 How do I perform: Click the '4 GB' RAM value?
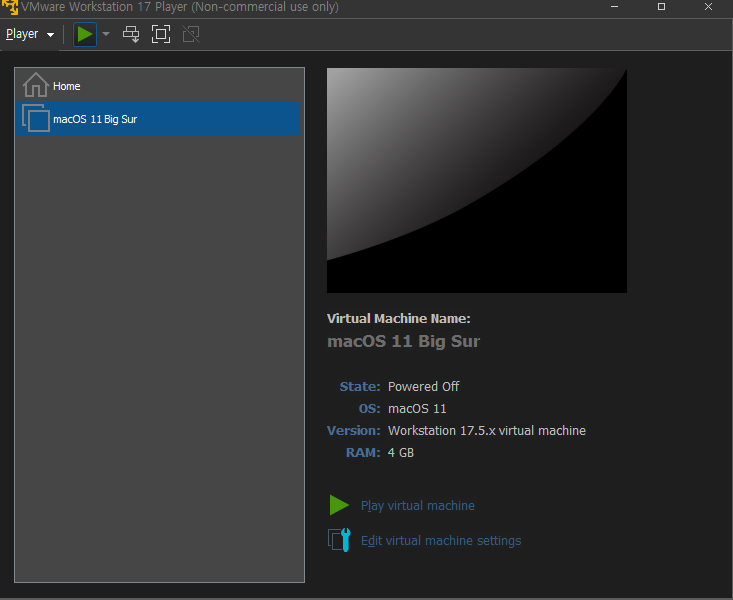401,453
